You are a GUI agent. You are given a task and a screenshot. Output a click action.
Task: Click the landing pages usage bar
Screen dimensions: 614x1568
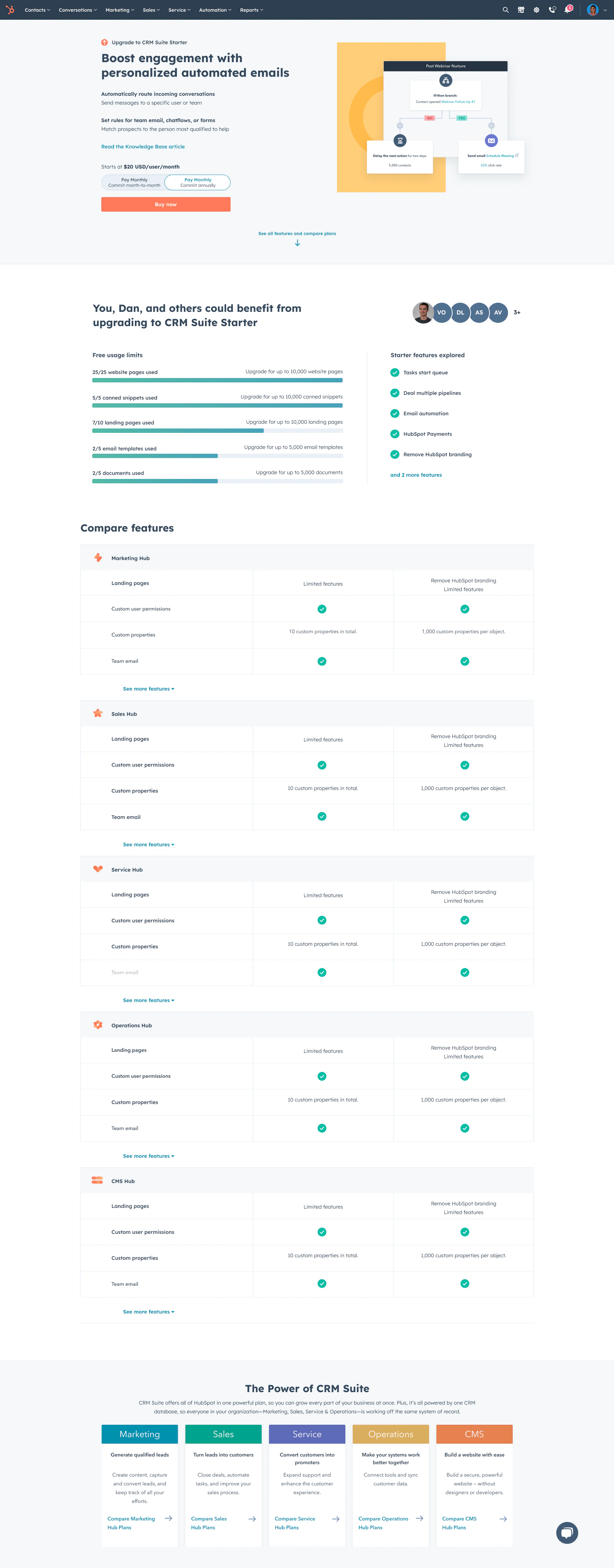[217, 431]
